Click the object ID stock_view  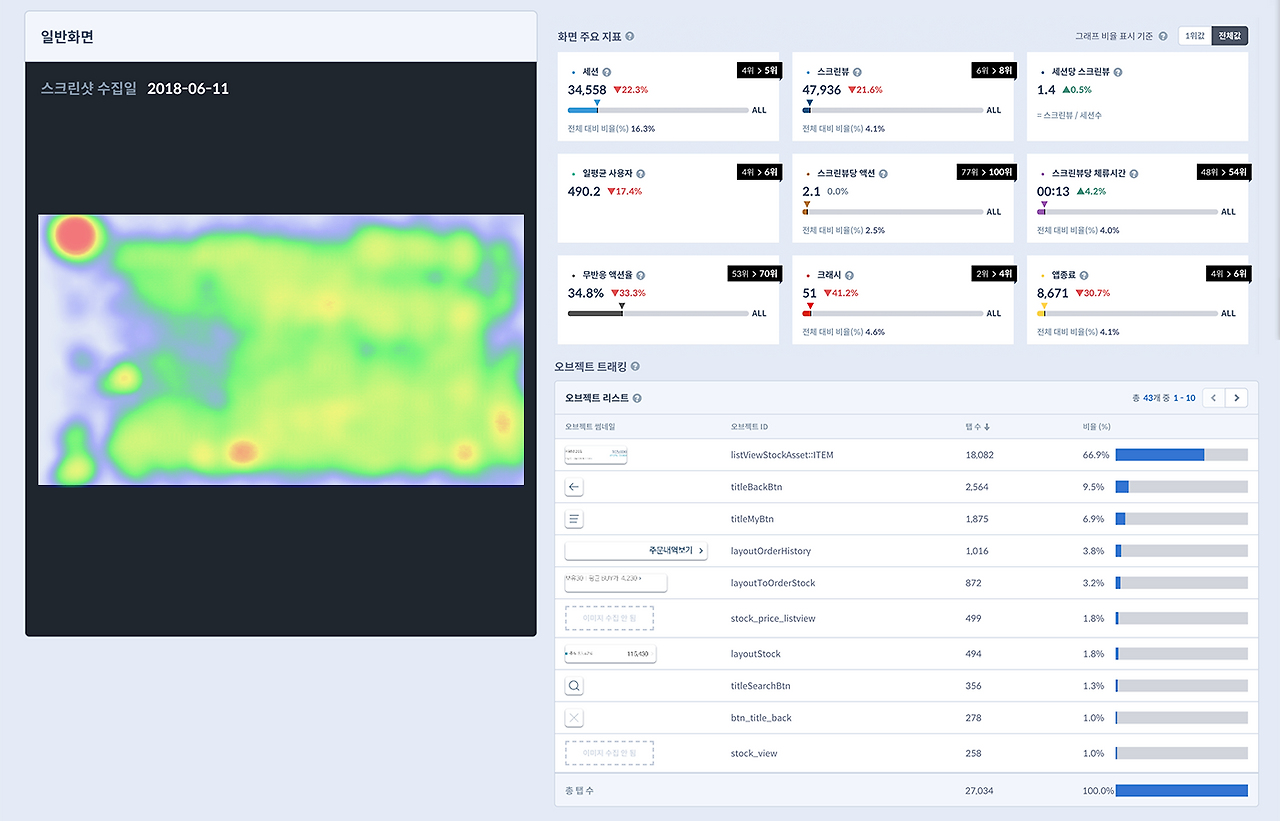(x=754, y=753)
